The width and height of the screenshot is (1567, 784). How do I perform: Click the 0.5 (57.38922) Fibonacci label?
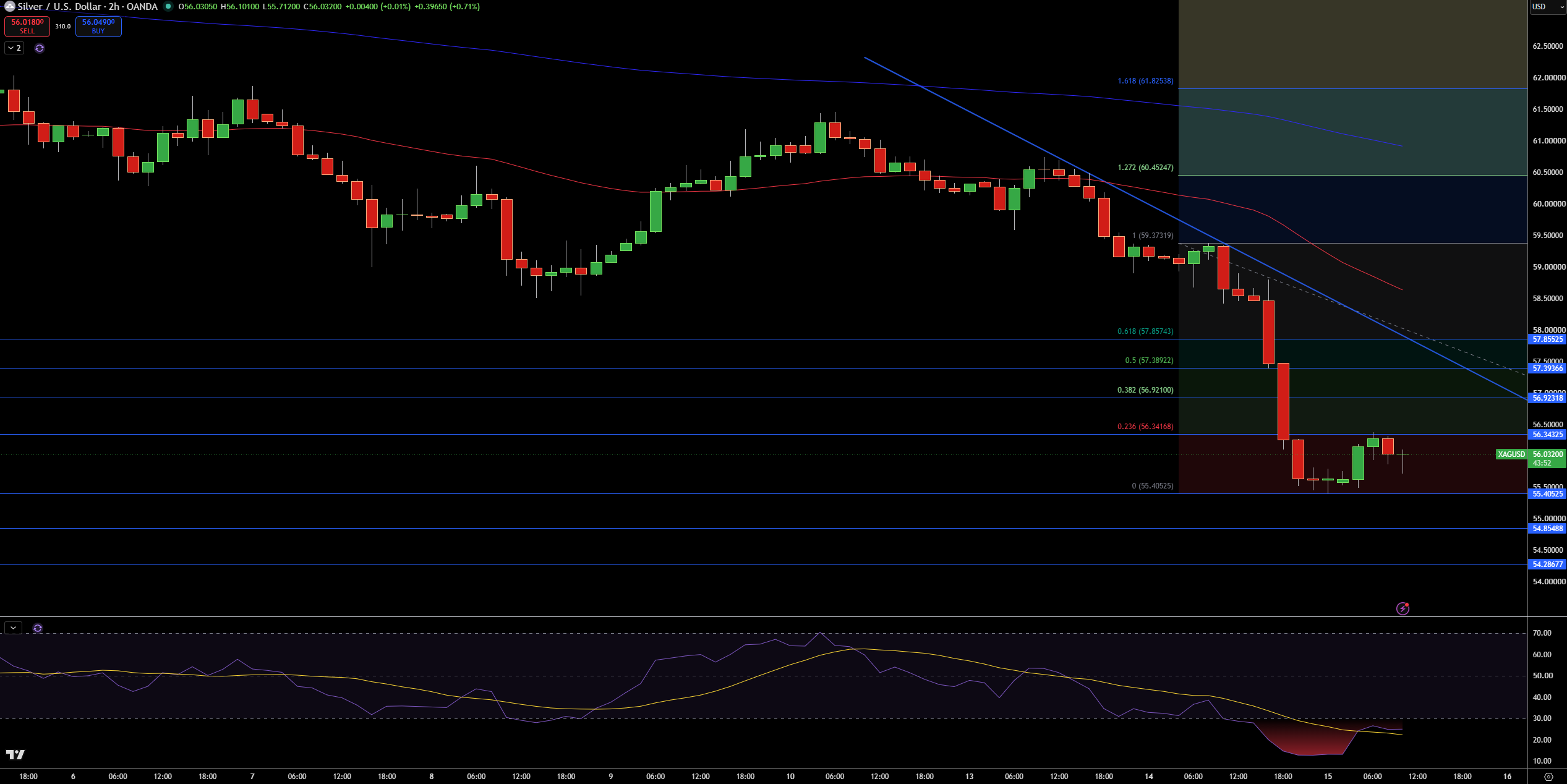coord(1149,360)
